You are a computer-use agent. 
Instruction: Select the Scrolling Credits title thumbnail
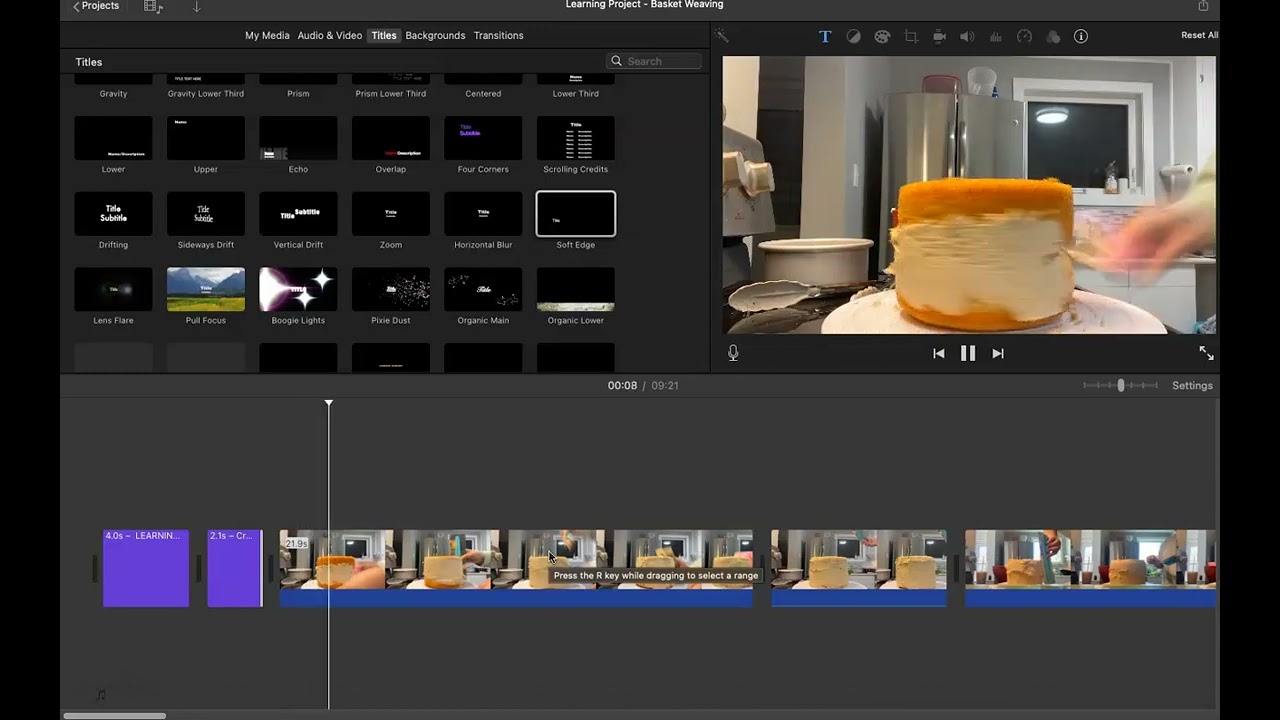(576, 138)
